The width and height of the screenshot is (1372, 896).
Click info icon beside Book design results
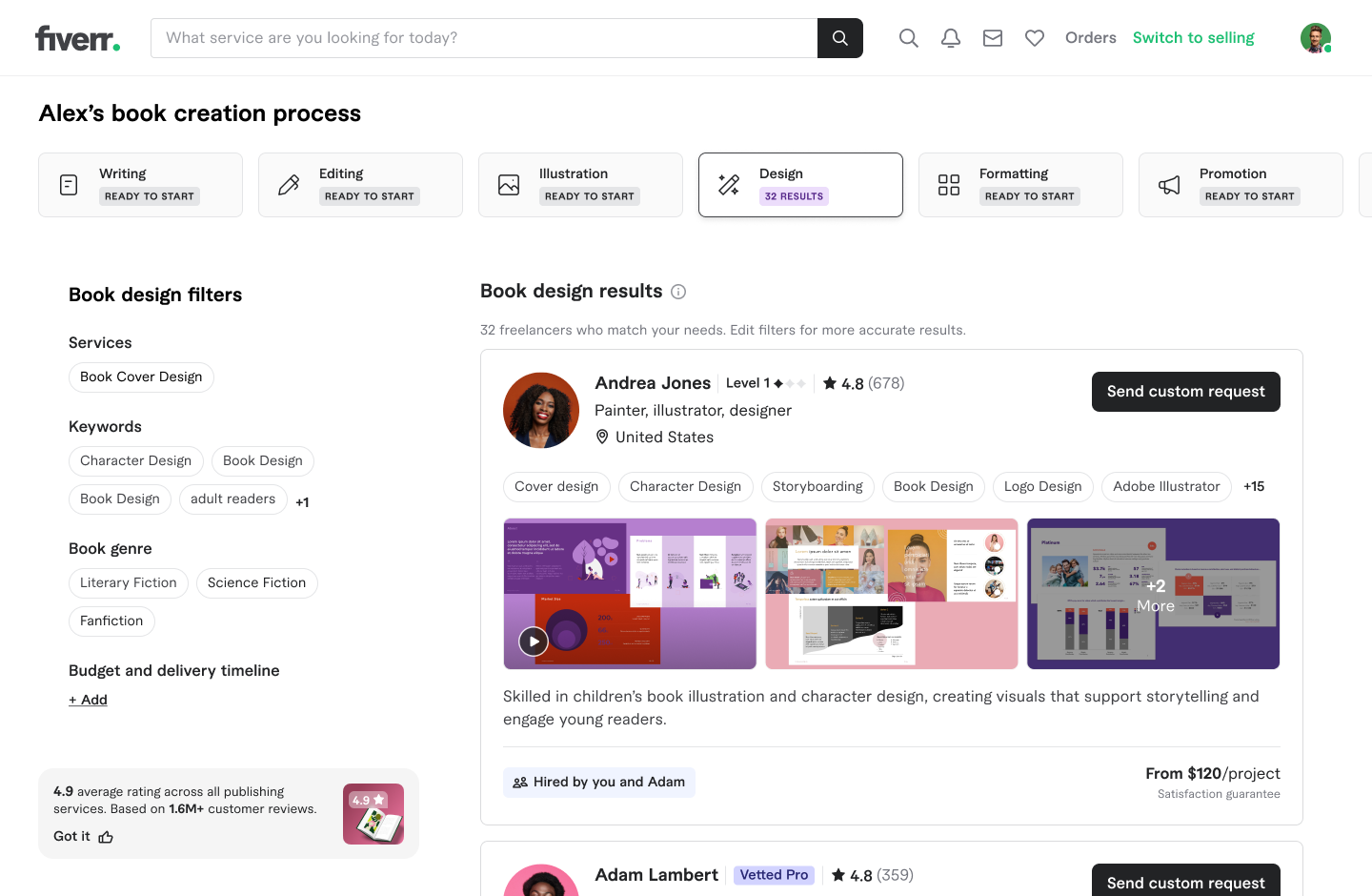(678, 292)
